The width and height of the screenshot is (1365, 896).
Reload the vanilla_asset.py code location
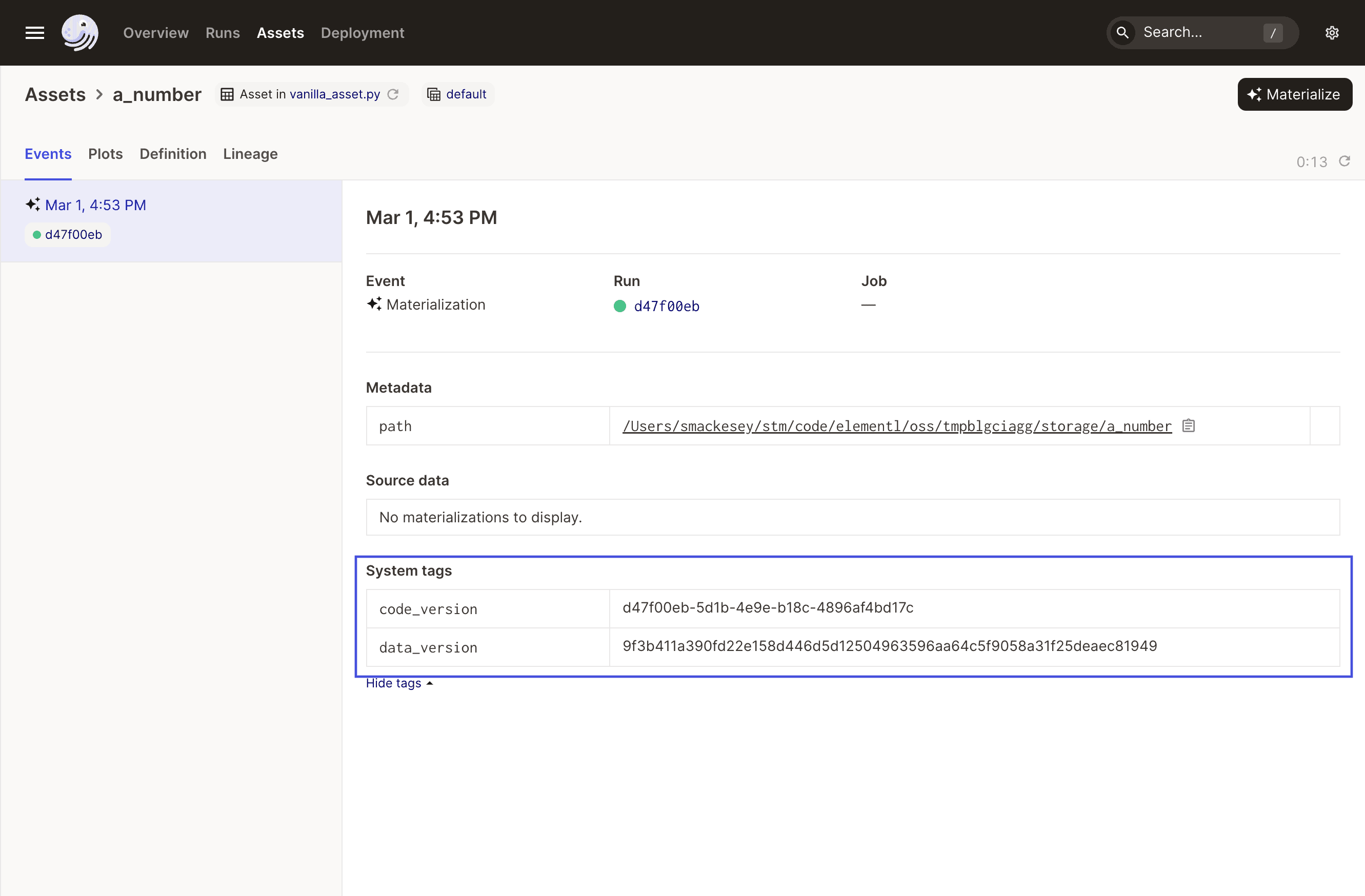tap(393, 94)
